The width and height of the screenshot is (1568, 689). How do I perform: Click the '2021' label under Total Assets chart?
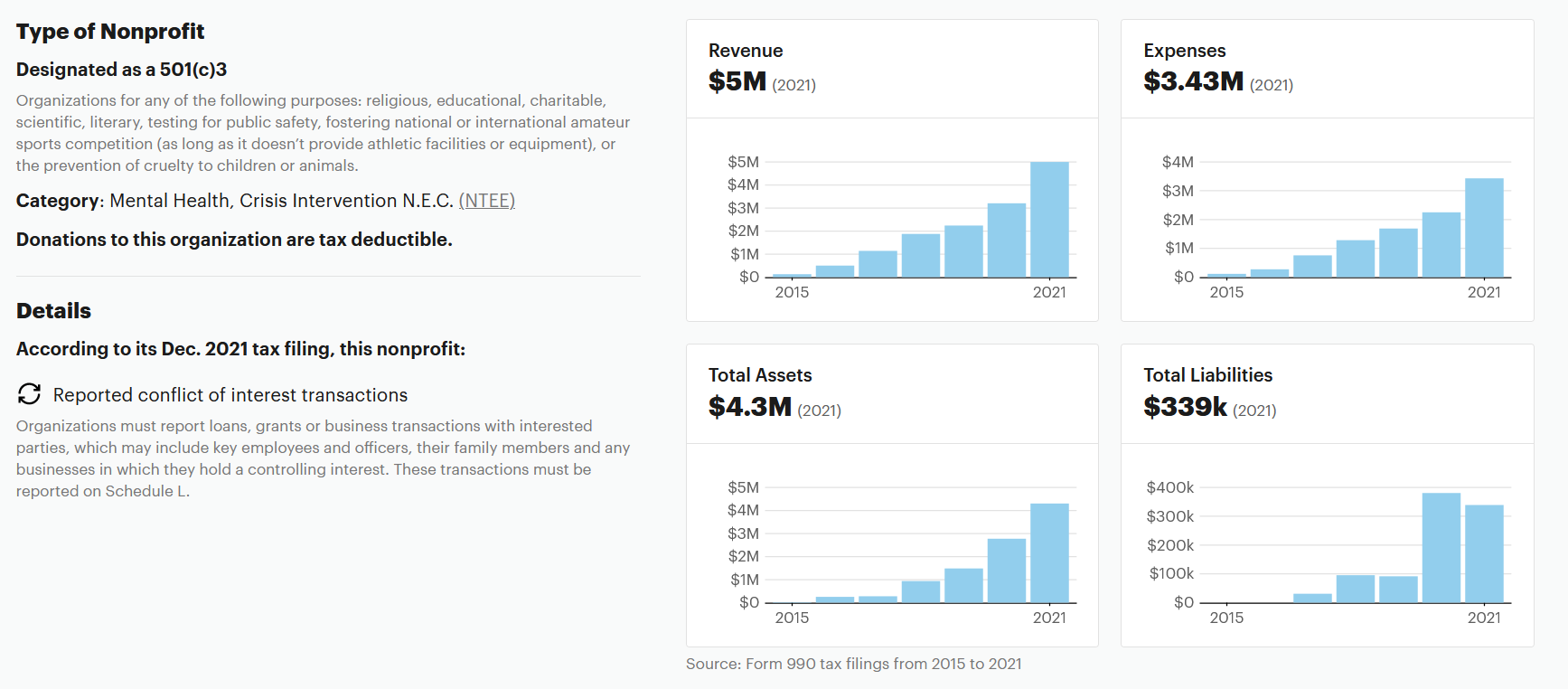tap(1049, 618)
